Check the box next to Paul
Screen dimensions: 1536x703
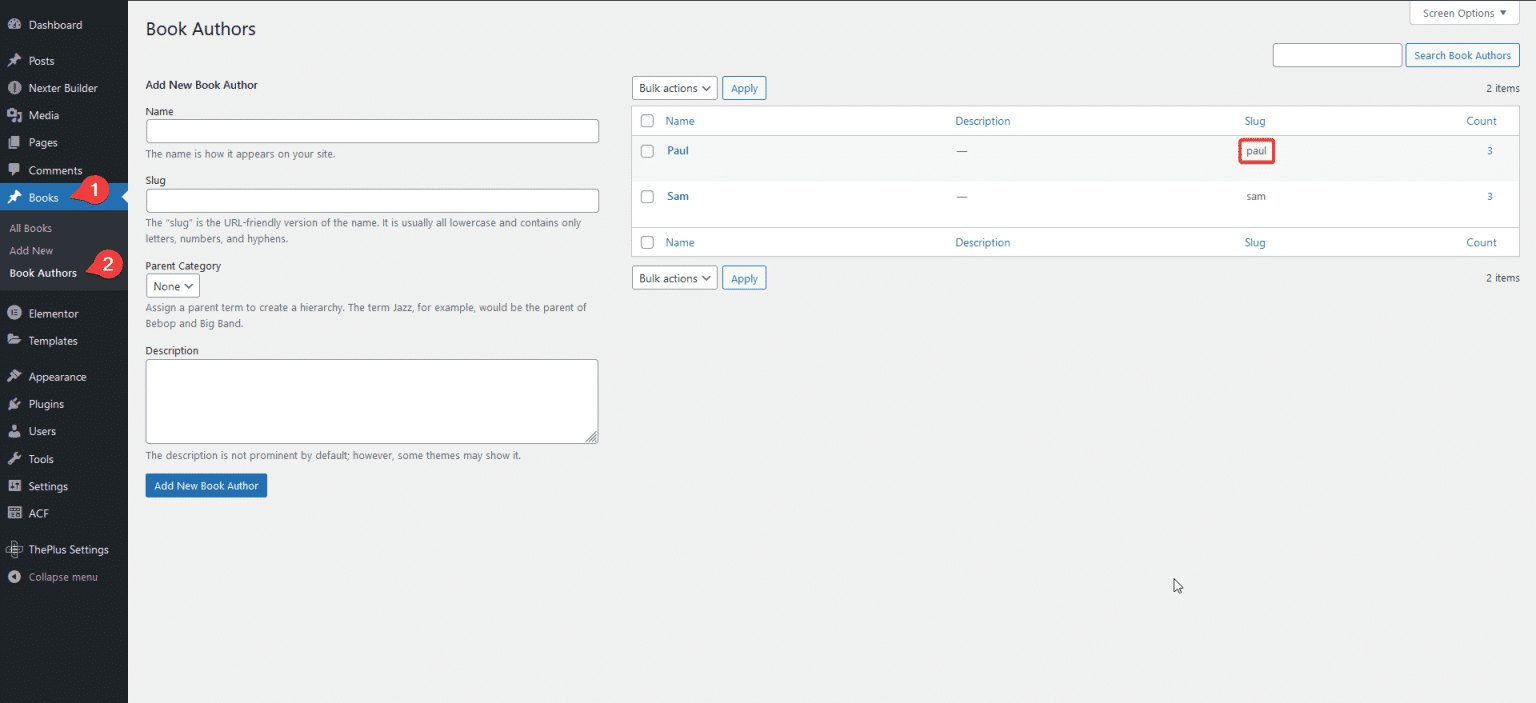pyautogui.click(x=647, y=151)
